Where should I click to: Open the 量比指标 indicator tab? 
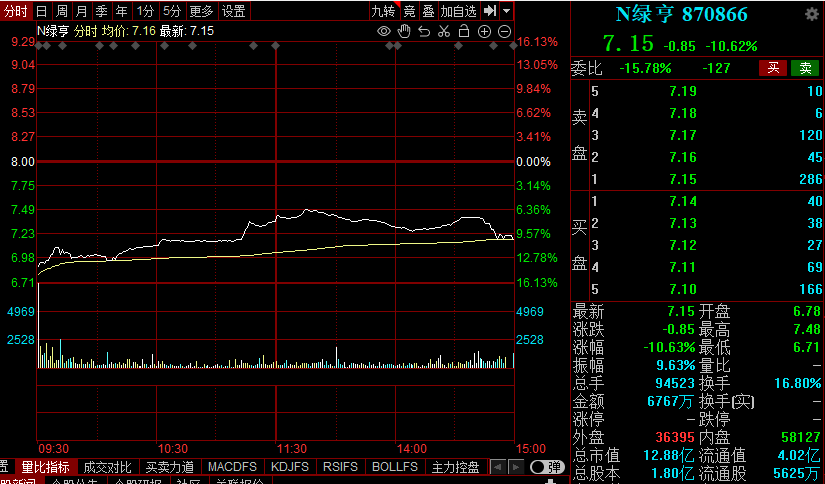(x=46, y=467)
